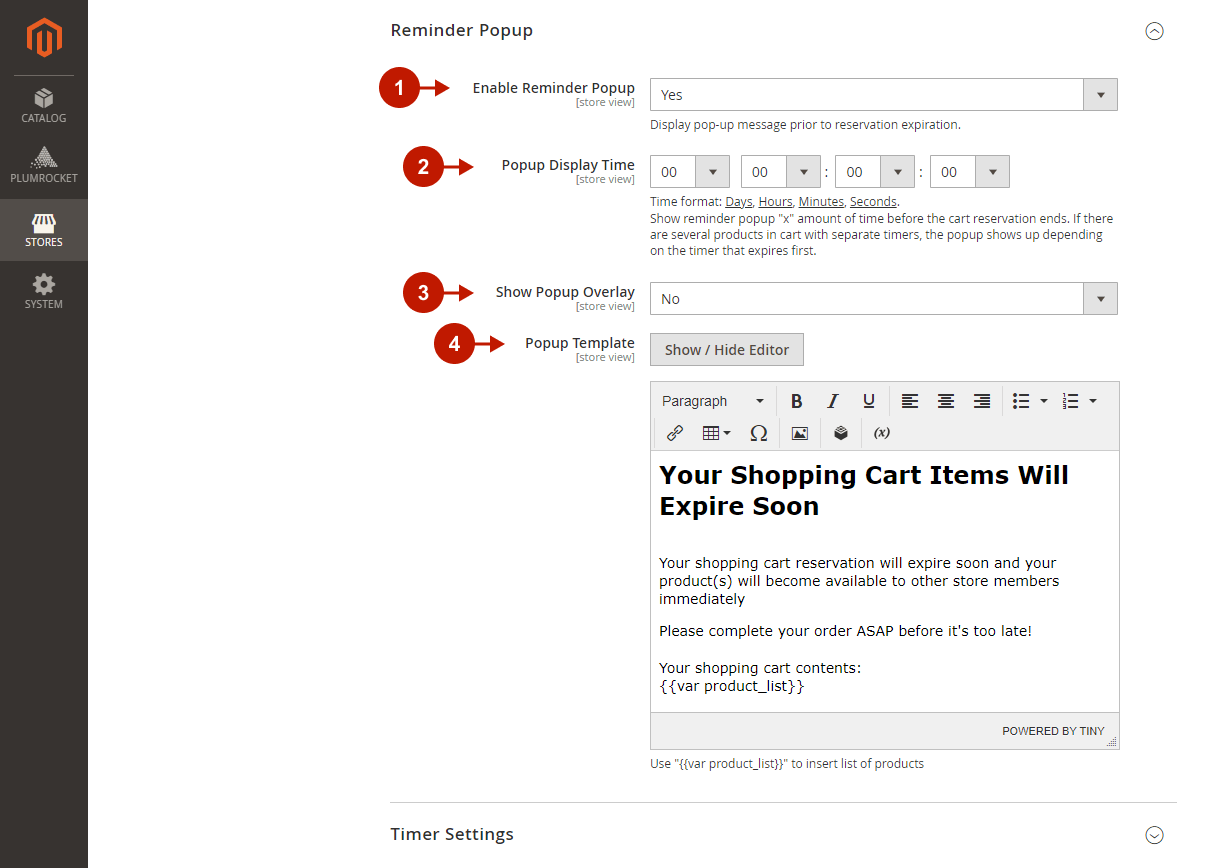Screen dimensions: 1206x868
Task: Open the Paragraph format dropdown
Action: 712,401
